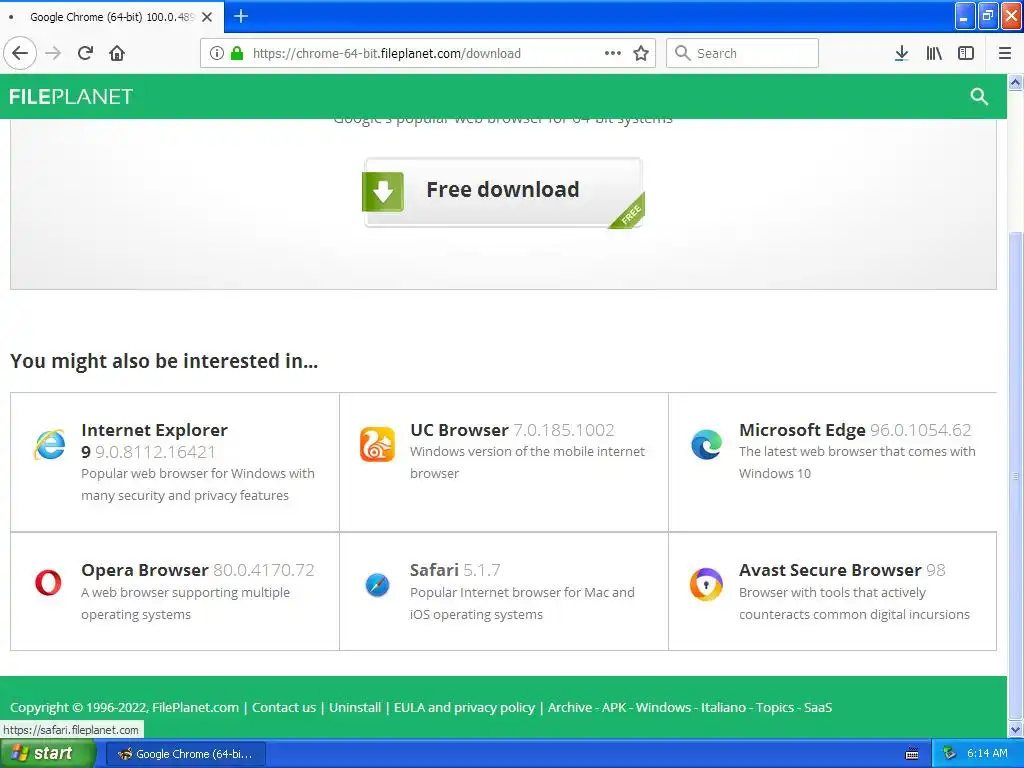
Task: Click the Safari compass icon
Action: [377, 584]
